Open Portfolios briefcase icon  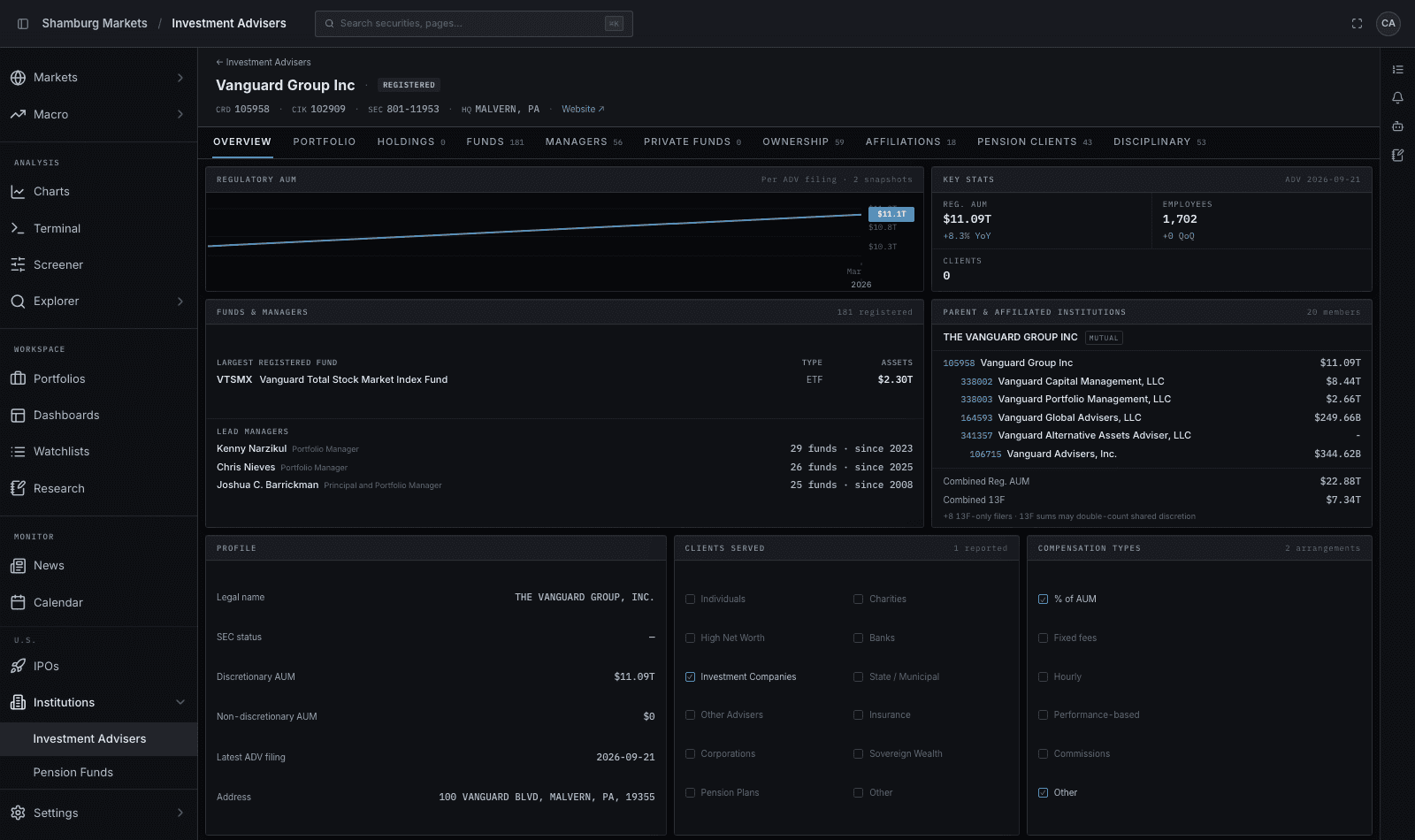pyautogui.click(x=18, y=378)
